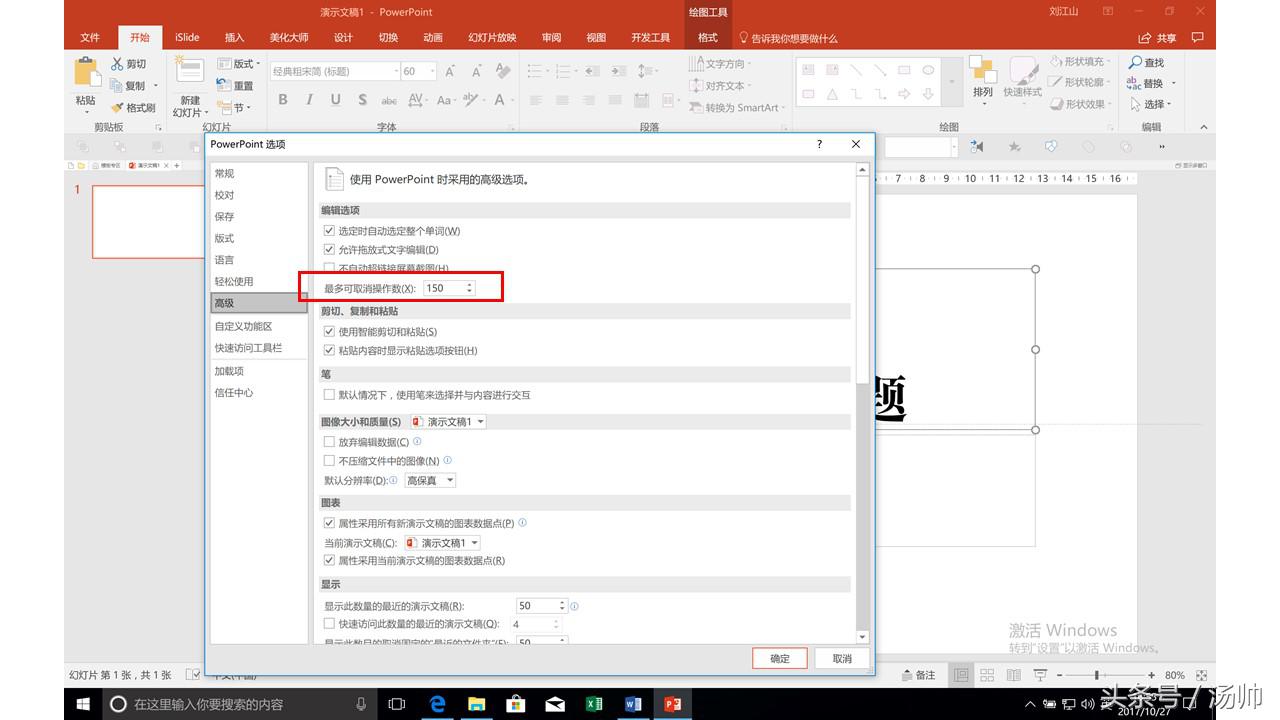Image resolution: width=1280 pixels, height=720 pixels.
Task: Open File Explorer from the taskbar
Action: [x=476, y=704]
